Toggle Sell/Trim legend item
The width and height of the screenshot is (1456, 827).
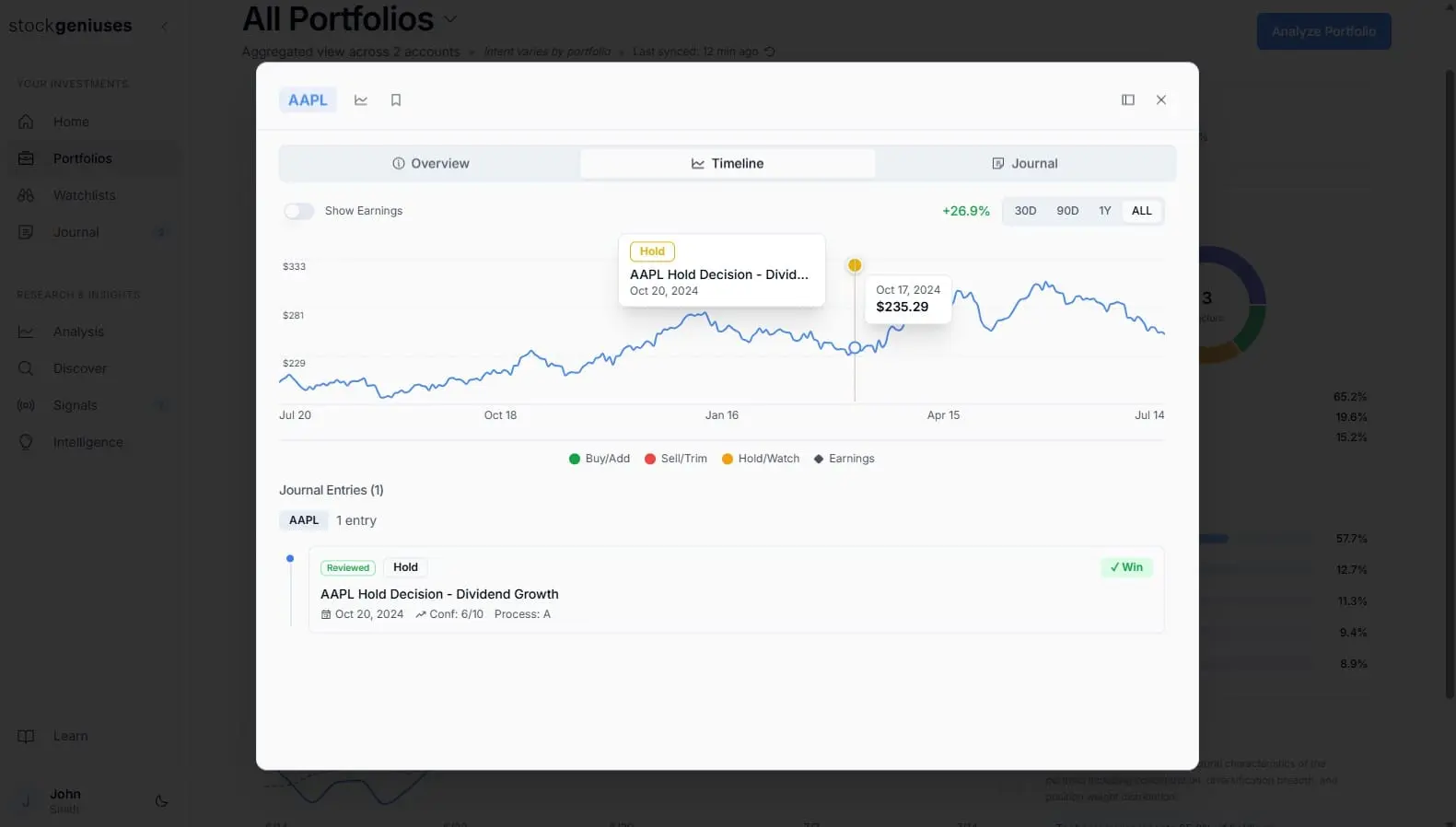click(676, 459)
